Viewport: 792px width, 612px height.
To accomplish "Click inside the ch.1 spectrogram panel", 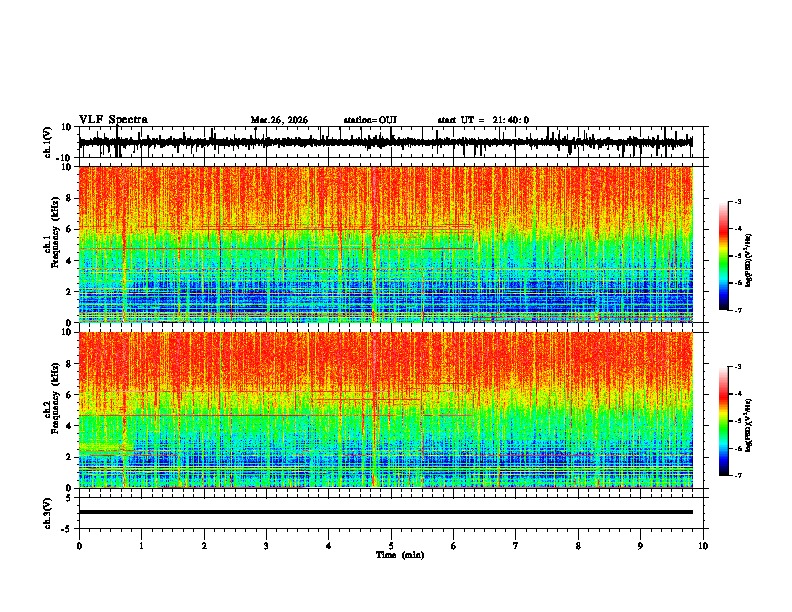I will click(x=385, y=244).
